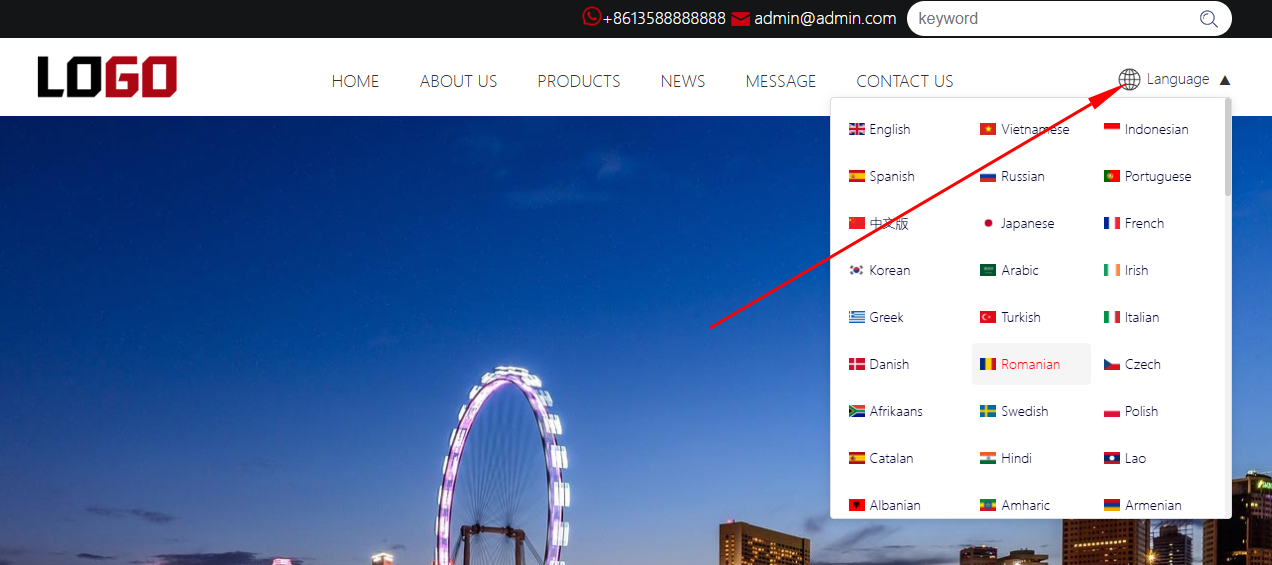Select Catalan language
Image resolution: width=1272 pixels, height=565 pixels.
pyautogui.click(x=881, y=458)
